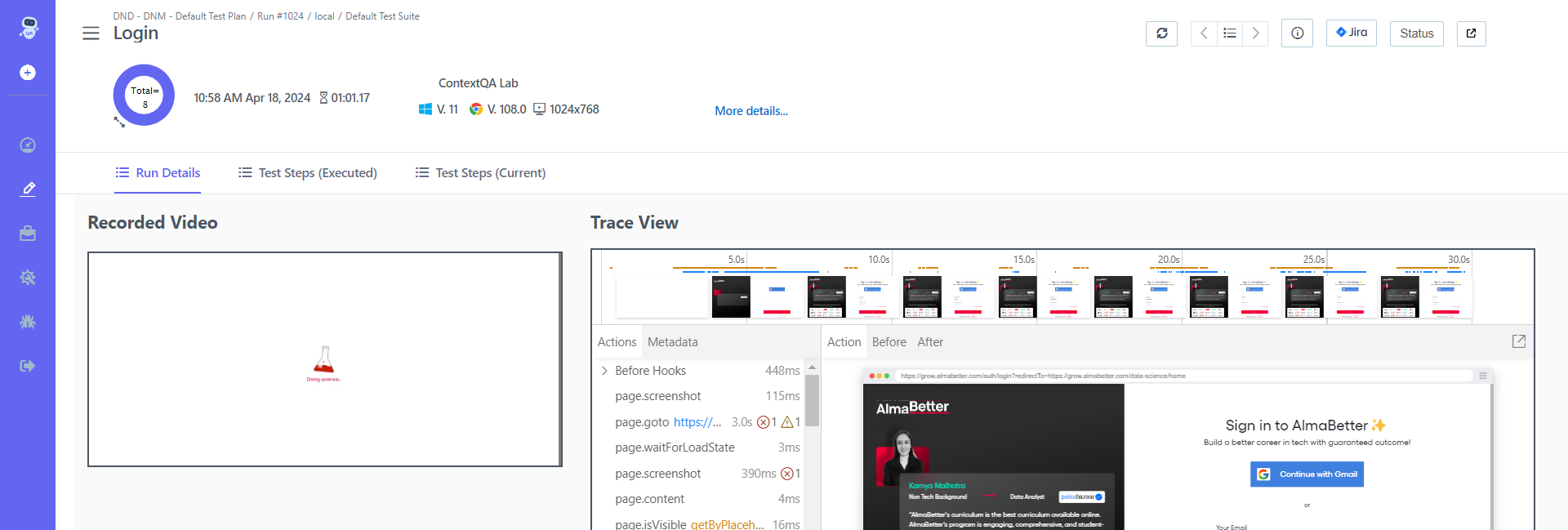
Task: Click the warning triangle on page.goto row
Action: click(x=787, y=422)
